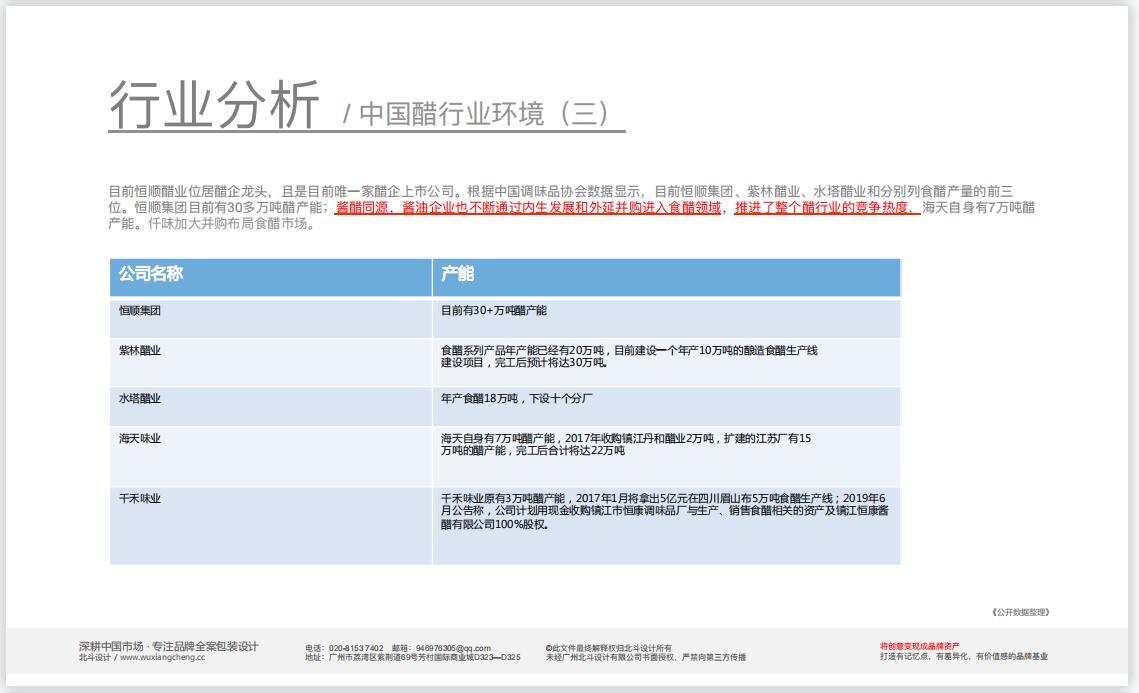The height and width of the screenshot is (693, 1139).
Task: Click the 千禾味业 capacity description about 镇江恒康
Action: pos(664,511)
